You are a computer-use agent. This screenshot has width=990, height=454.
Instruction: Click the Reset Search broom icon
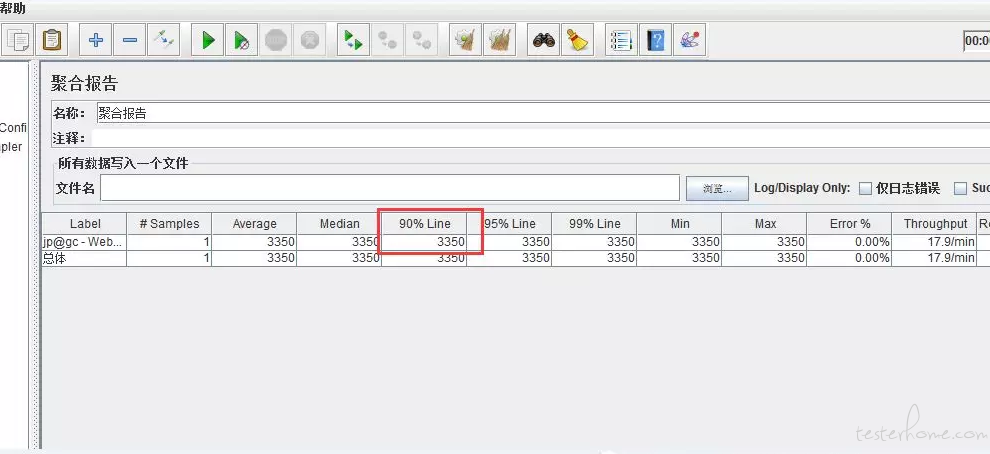click(x=578, y=40)
